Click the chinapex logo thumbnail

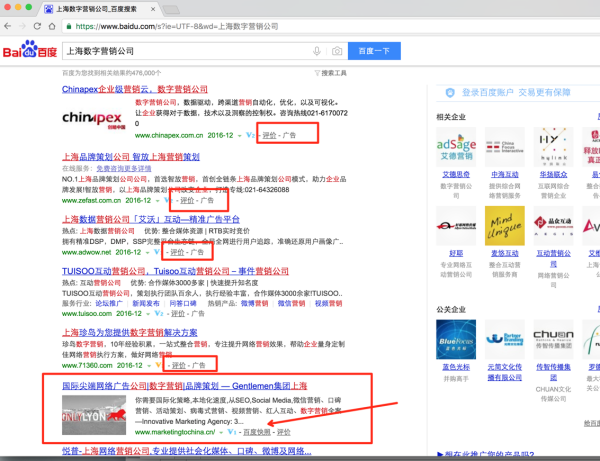point(94,119)
